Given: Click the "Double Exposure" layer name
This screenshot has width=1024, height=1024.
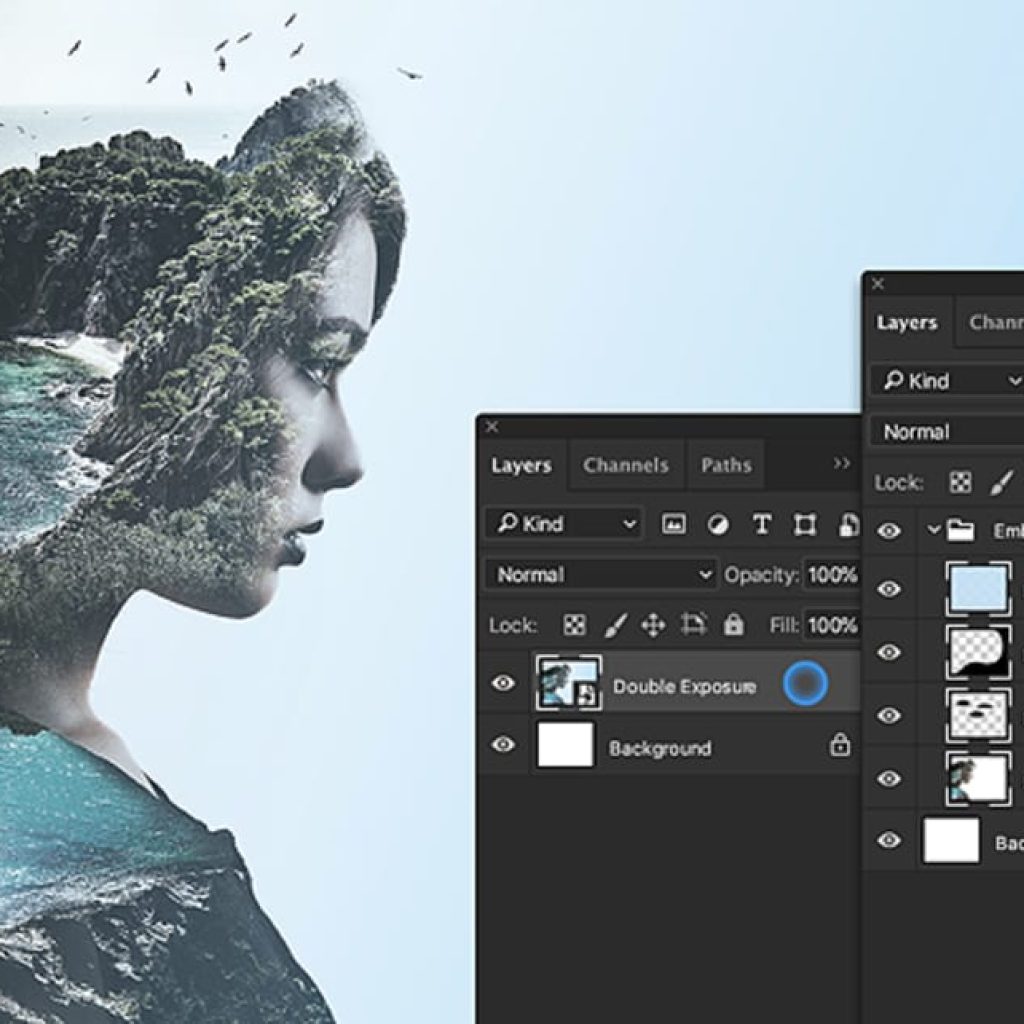Looking at the screenshot, I should pos(684,686).
